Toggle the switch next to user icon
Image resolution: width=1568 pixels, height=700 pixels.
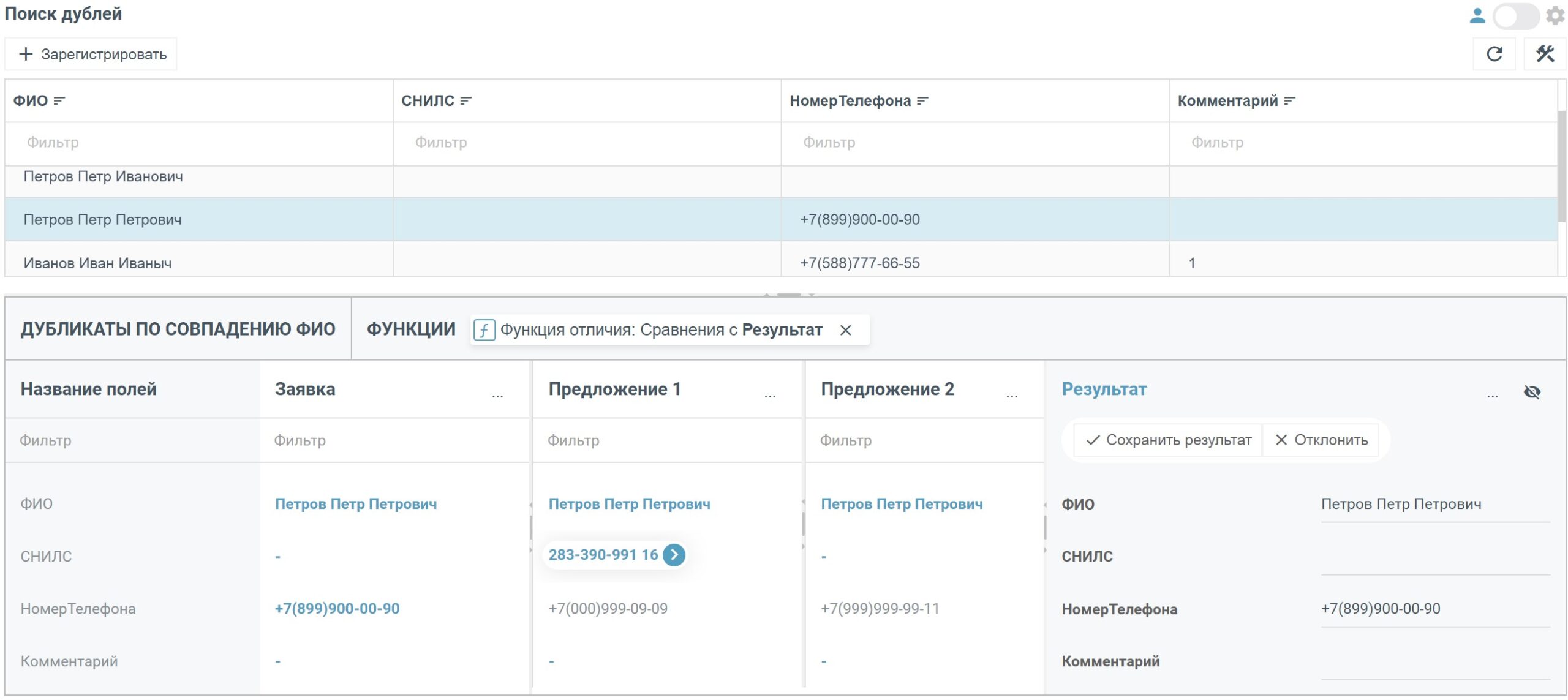(x=1516, y=16)
